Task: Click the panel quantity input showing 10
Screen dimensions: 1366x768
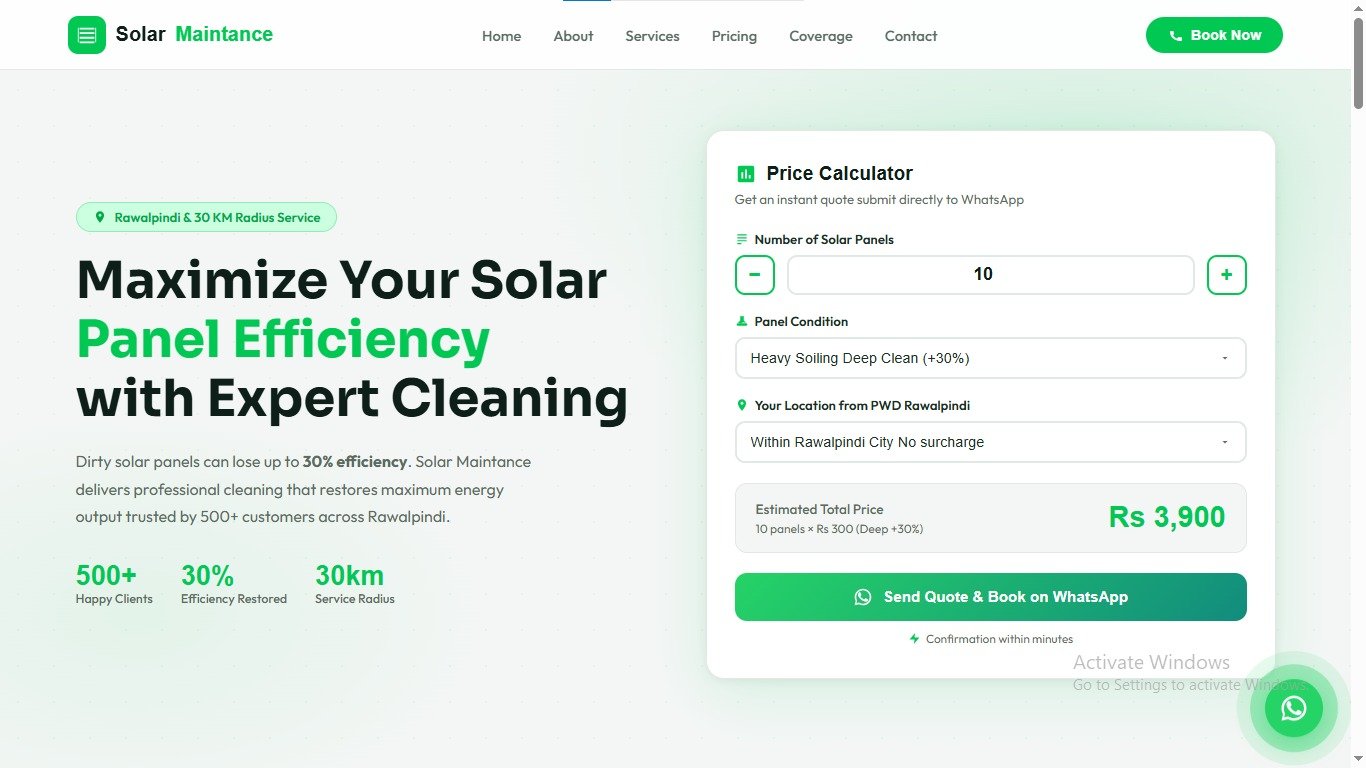Action: [x=990, y=274]
